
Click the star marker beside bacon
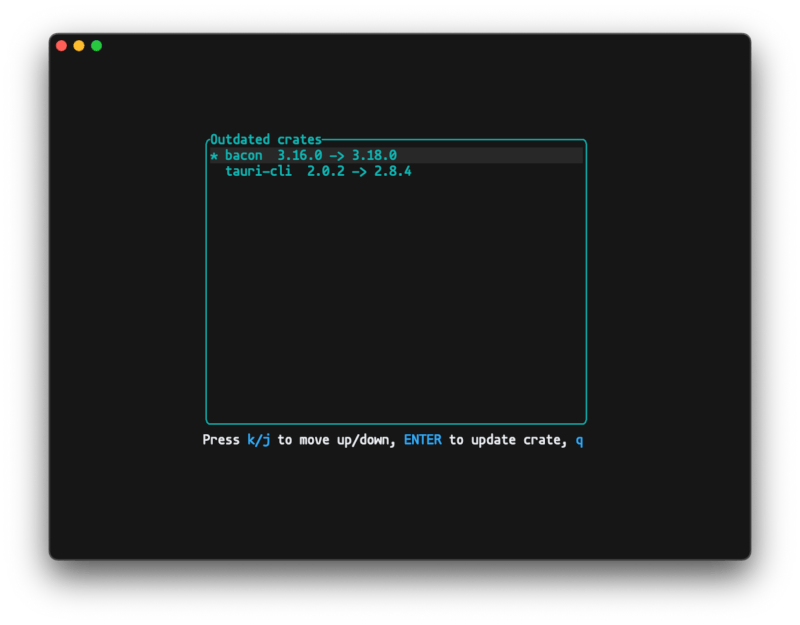tap(214, 156)
